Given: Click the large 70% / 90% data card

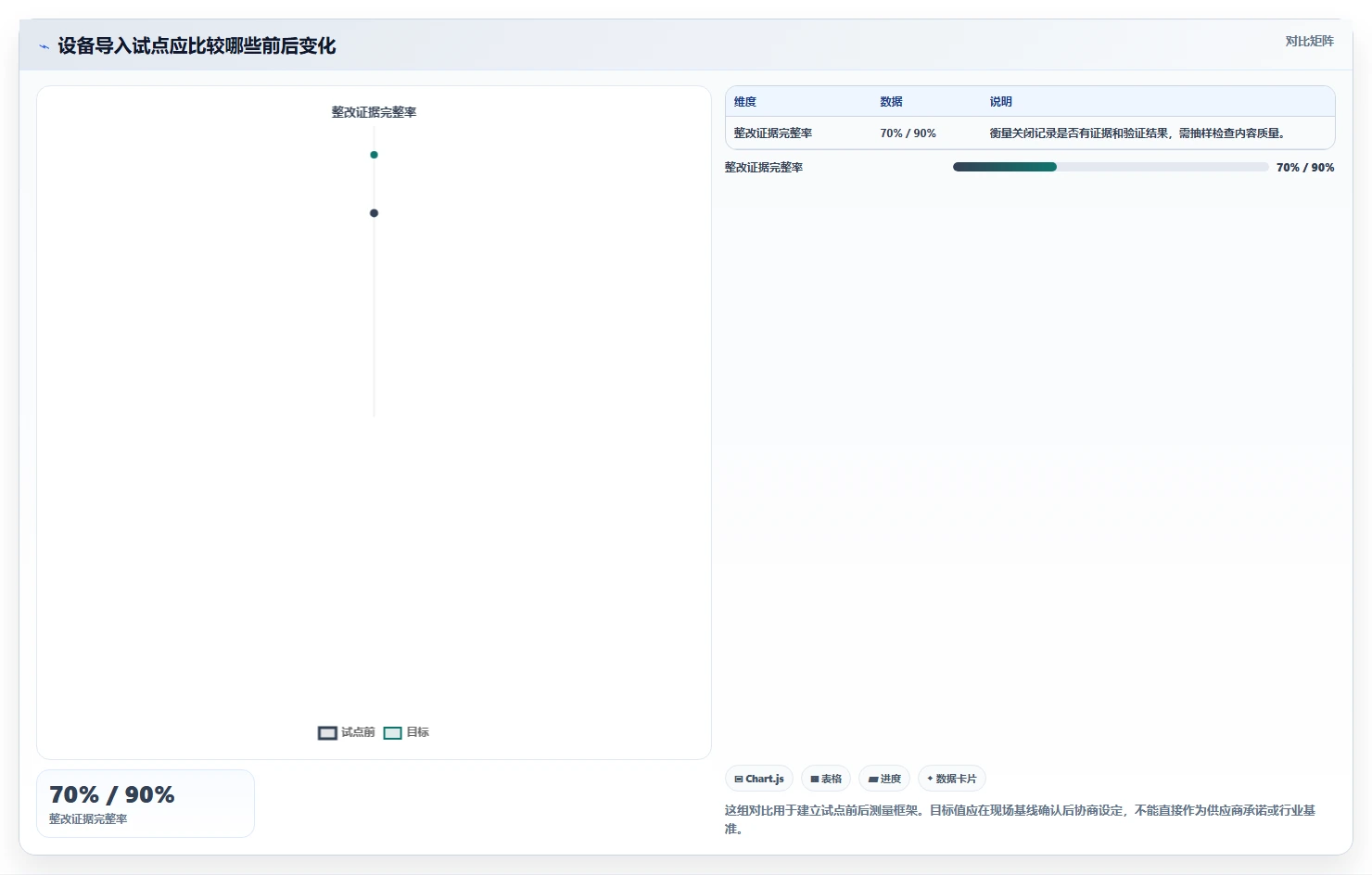Looking at the screenshot, I should 146,804.
